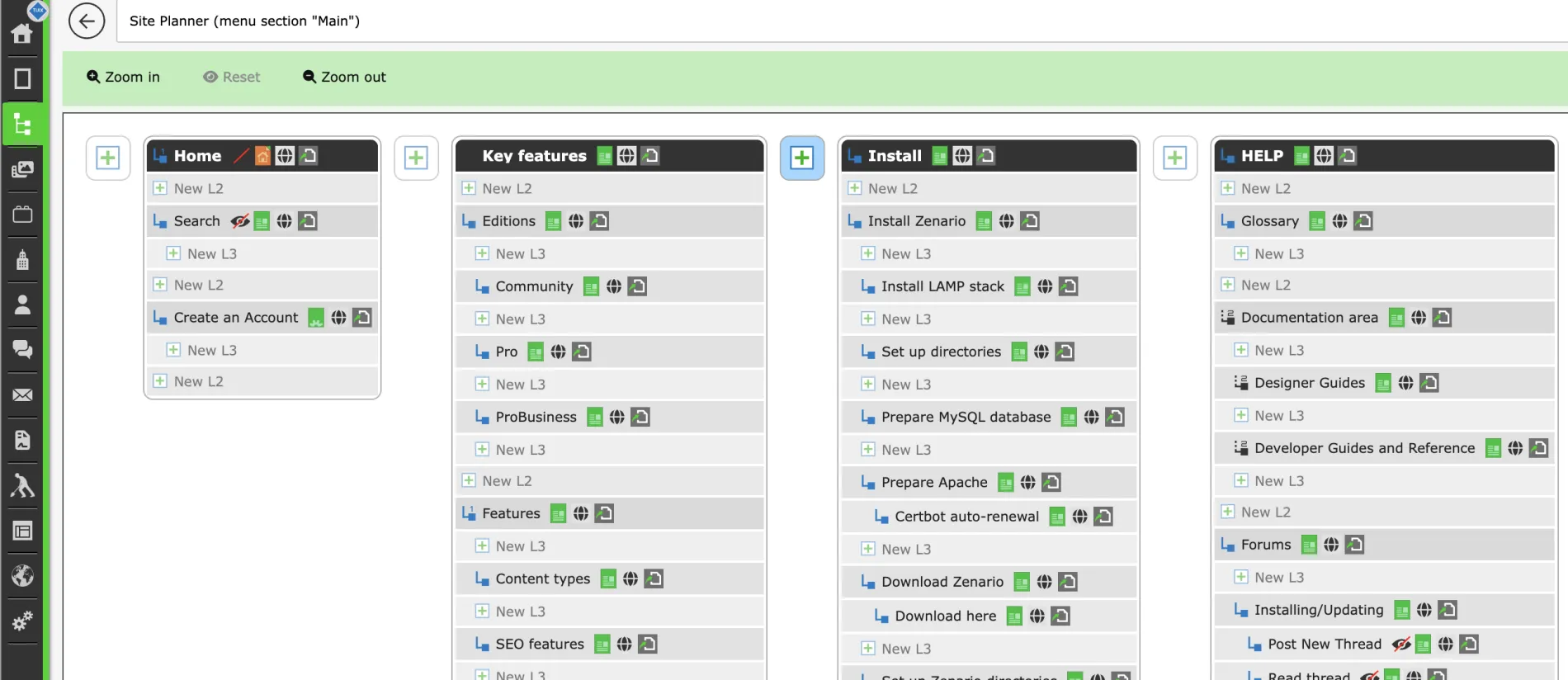
Task: Open the home icon in left sidebar
Action: (22, 33)
